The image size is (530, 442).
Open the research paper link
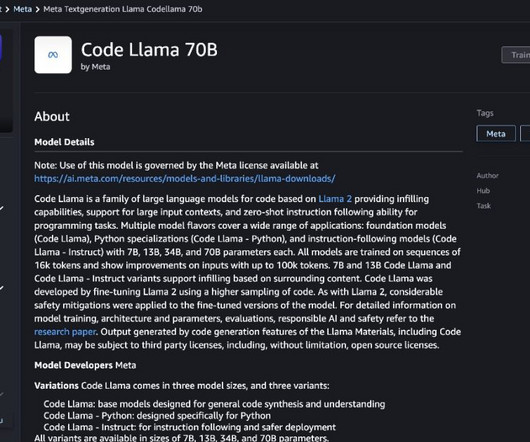65,332
